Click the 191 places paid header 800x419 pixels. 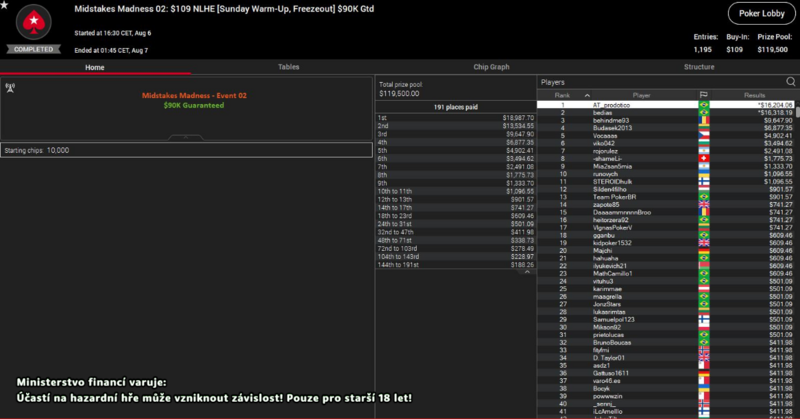point(456,107)
